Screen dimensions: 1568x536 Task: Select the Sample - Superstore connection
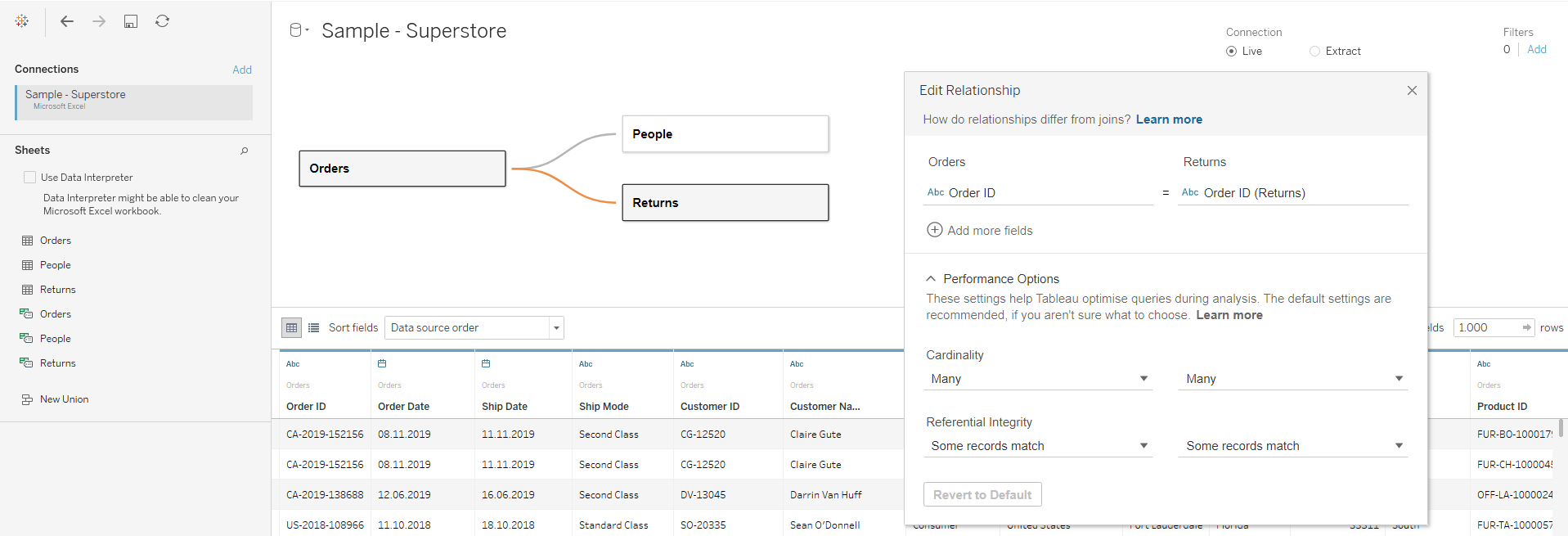134,102
